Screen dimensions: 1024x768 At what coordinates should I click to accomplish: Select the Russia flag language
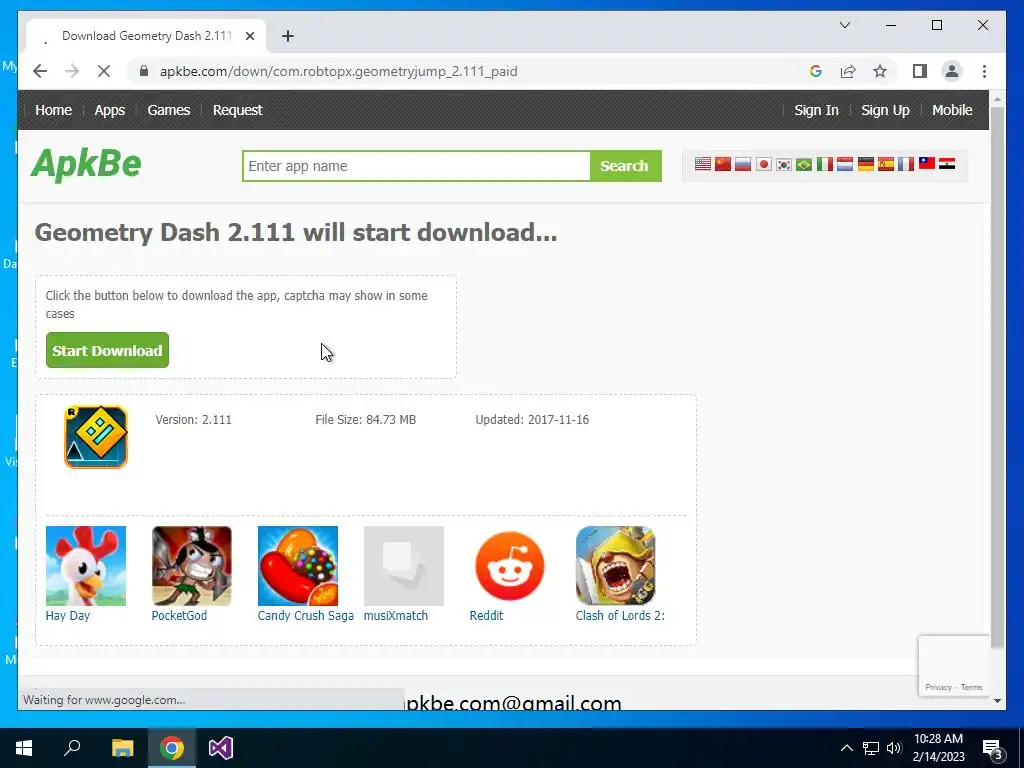(743, 164)
